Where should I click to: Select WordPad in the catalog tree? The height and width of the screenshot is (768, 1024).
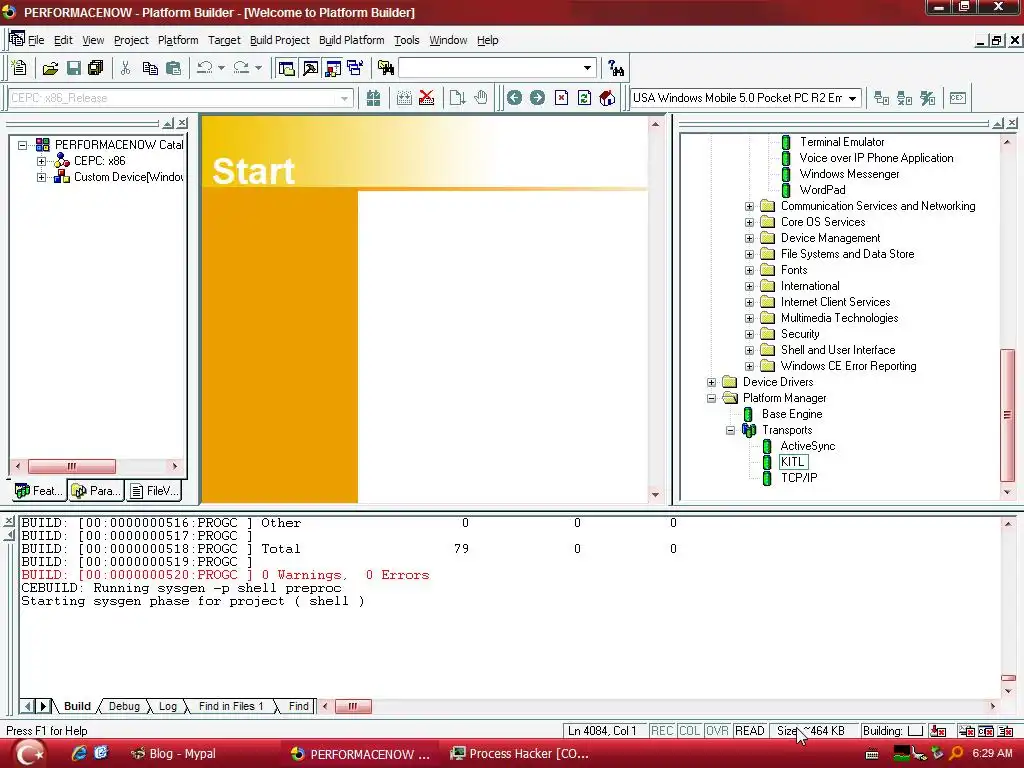coord(822,190)
